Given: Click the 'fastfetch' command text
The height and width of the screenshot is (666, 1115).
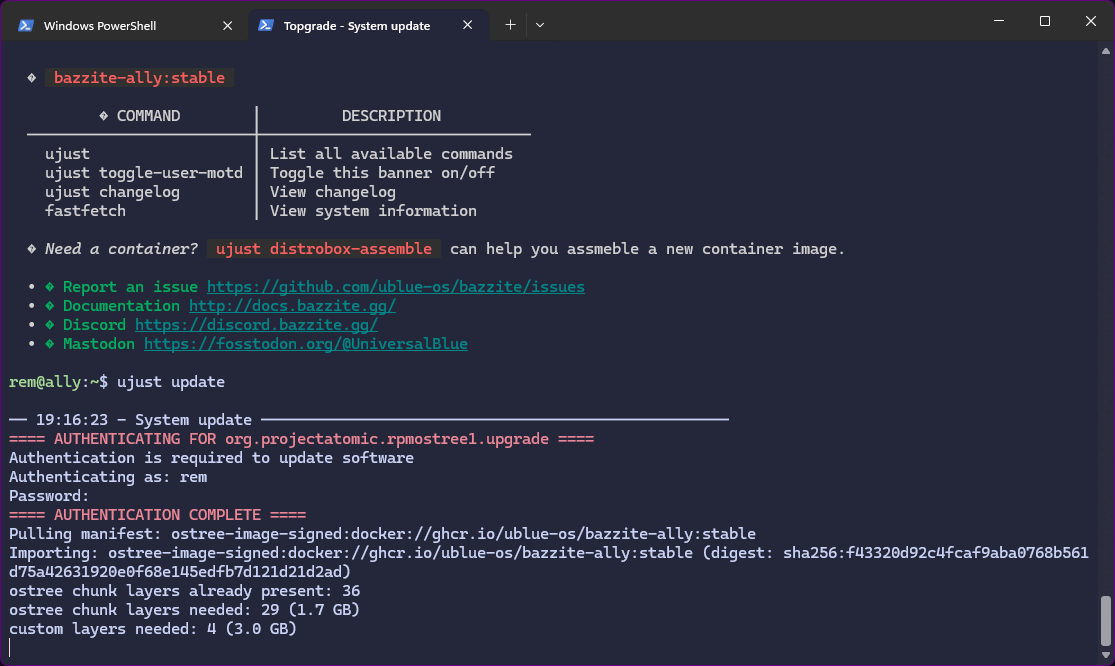Looking at the screenshot, I should tap(85, 211).
